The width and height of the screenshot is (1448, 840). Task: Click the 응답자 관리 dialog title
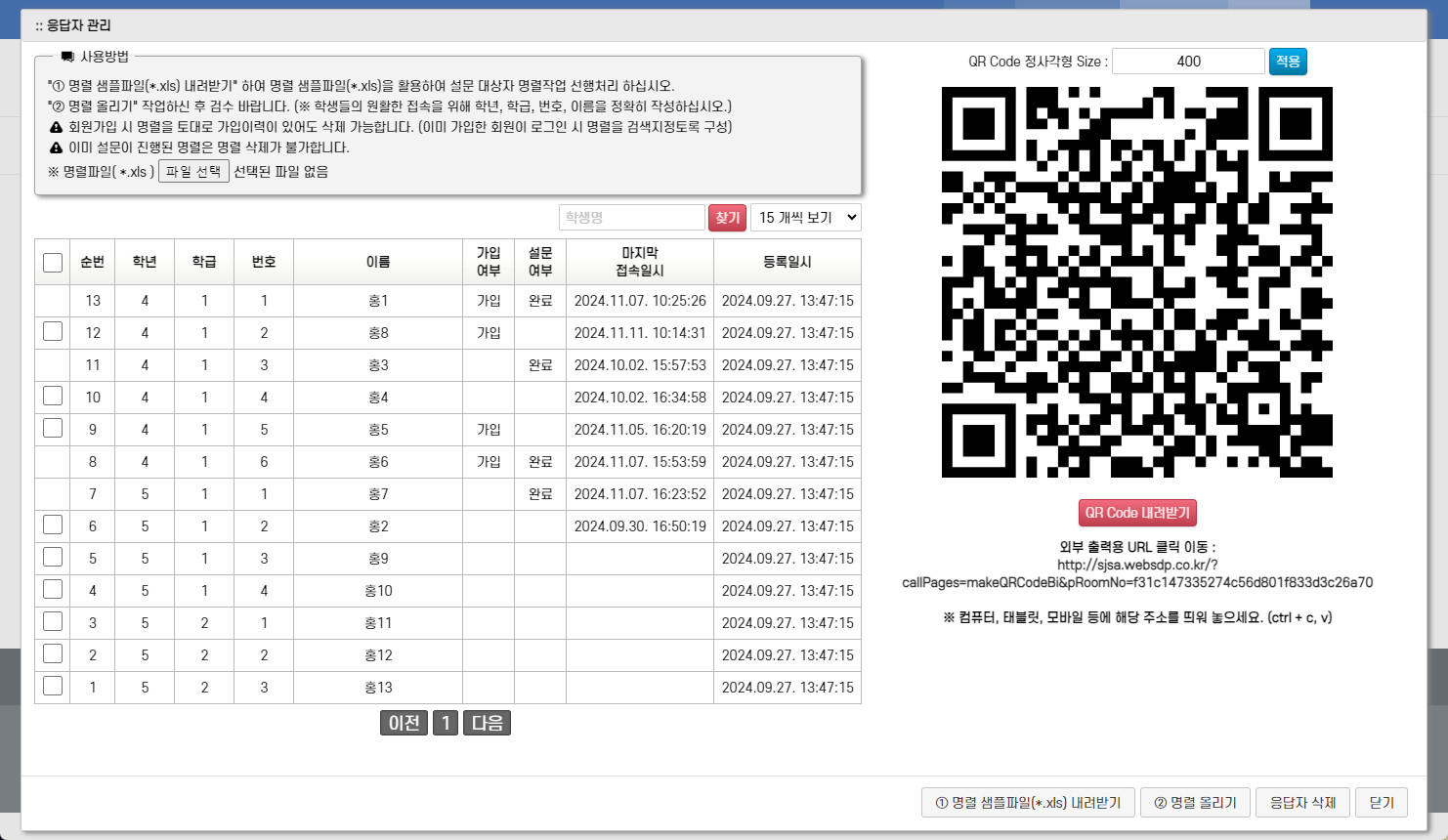tap(79, 25)
